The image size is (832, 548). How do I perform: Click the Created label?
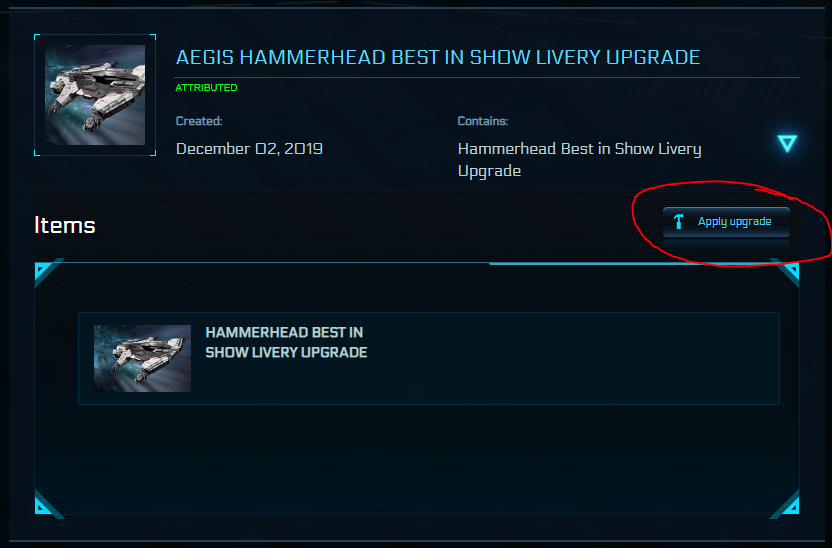(x=199, y=121)
